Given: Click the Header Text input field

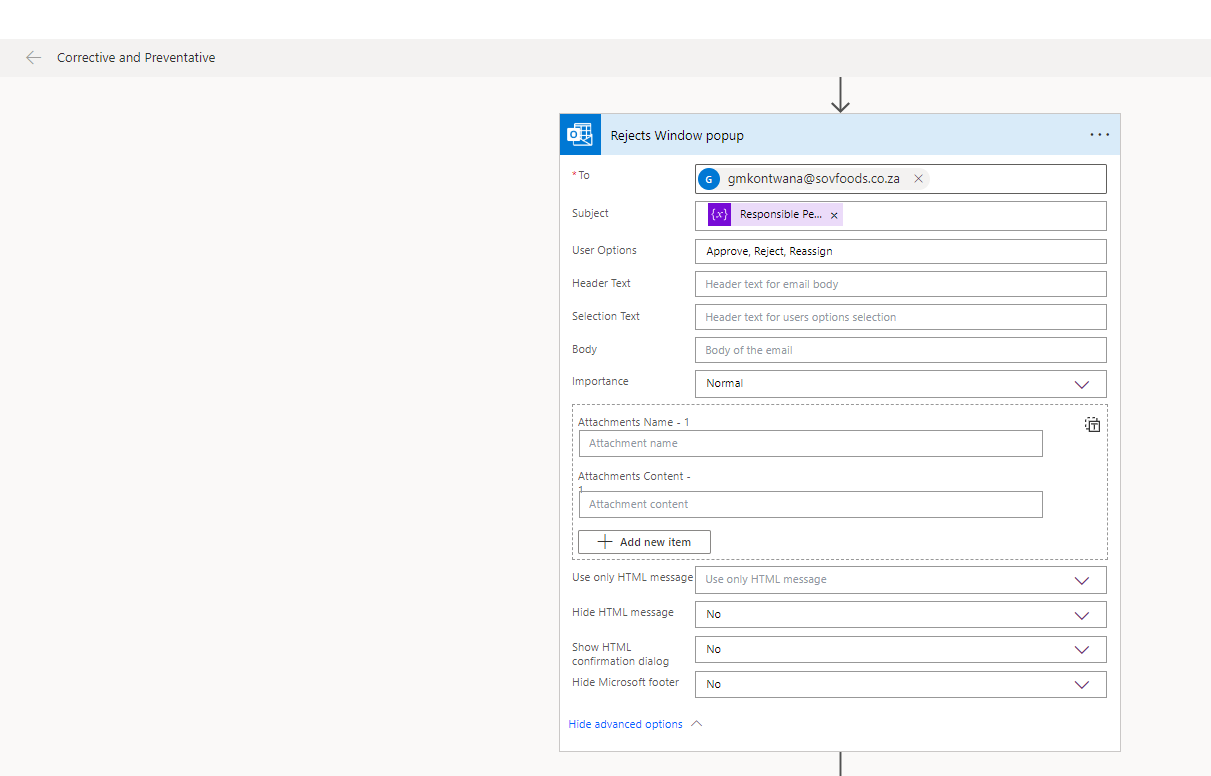Looking at the screenshot, I should point(900,284).
